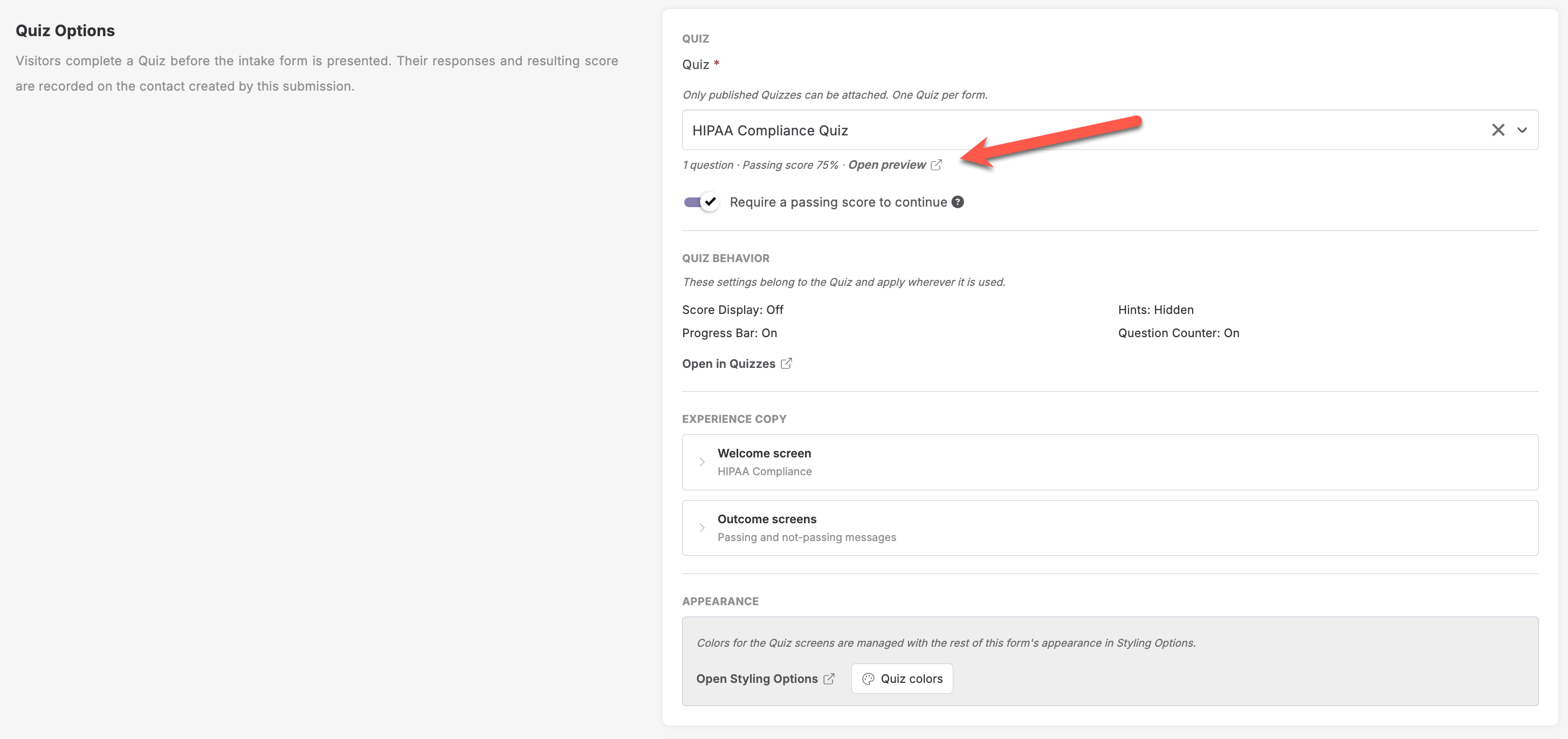Click the Quiz Options heading

(x=65, y=30)
